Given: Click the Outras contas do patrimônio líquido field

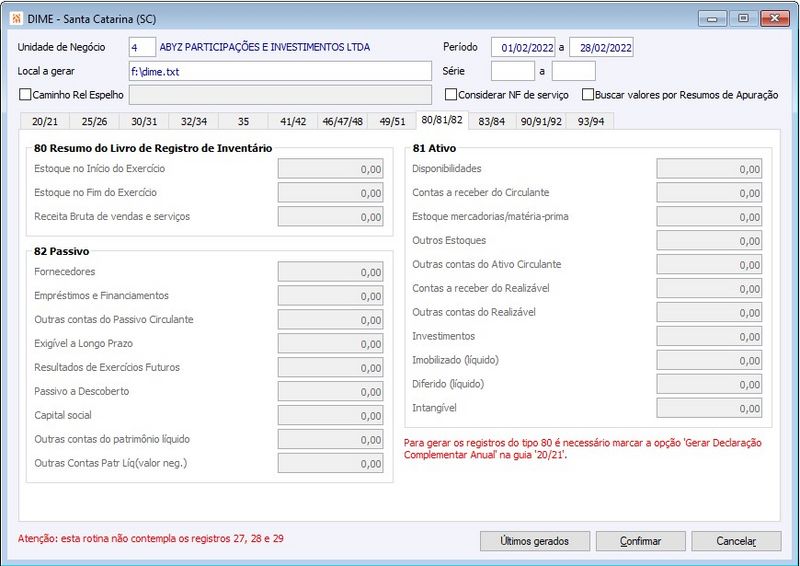Looking at the screenshot, I should click(331, 440).
